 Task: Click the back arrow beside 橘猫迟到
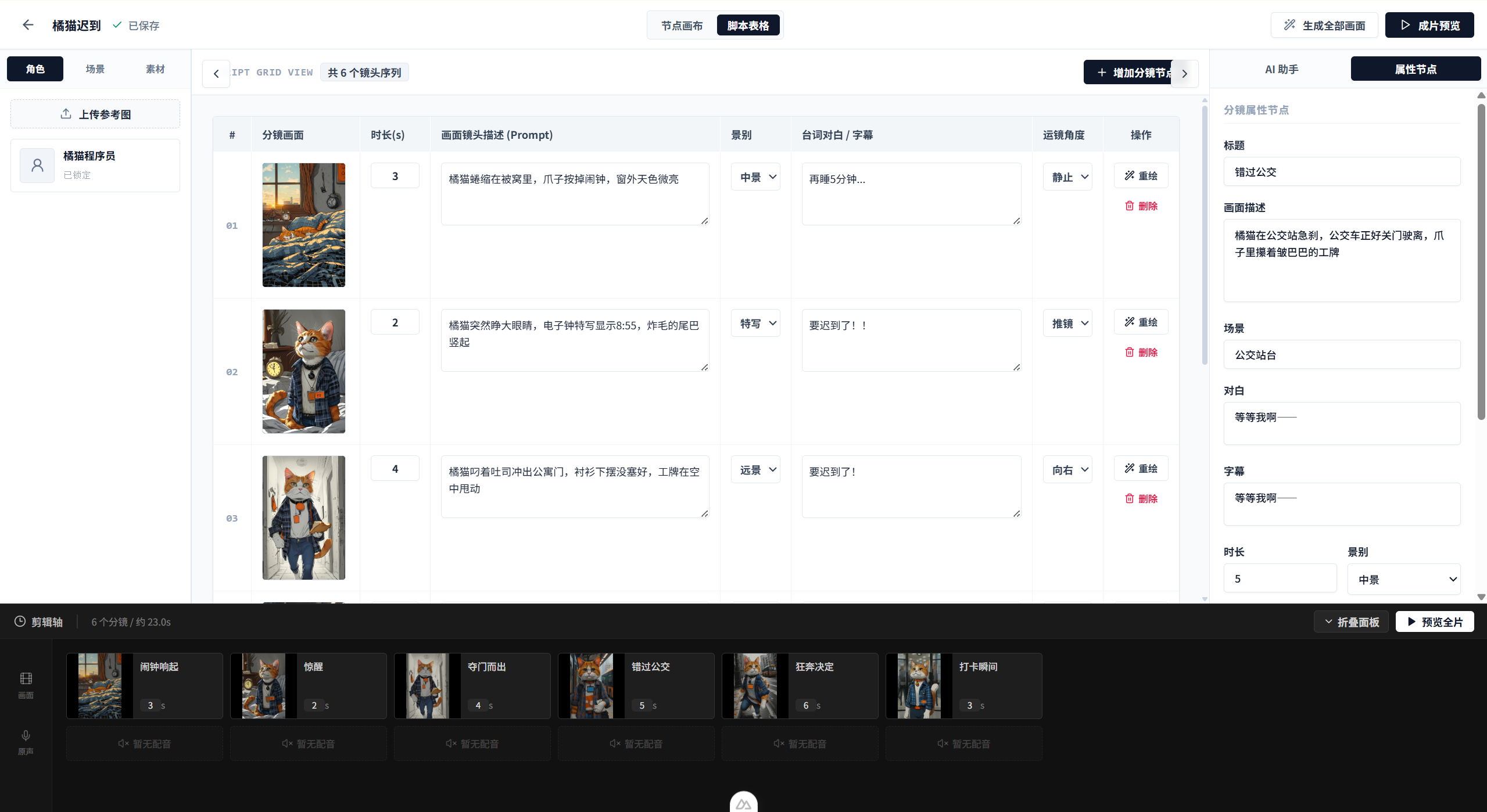(28, 25)
